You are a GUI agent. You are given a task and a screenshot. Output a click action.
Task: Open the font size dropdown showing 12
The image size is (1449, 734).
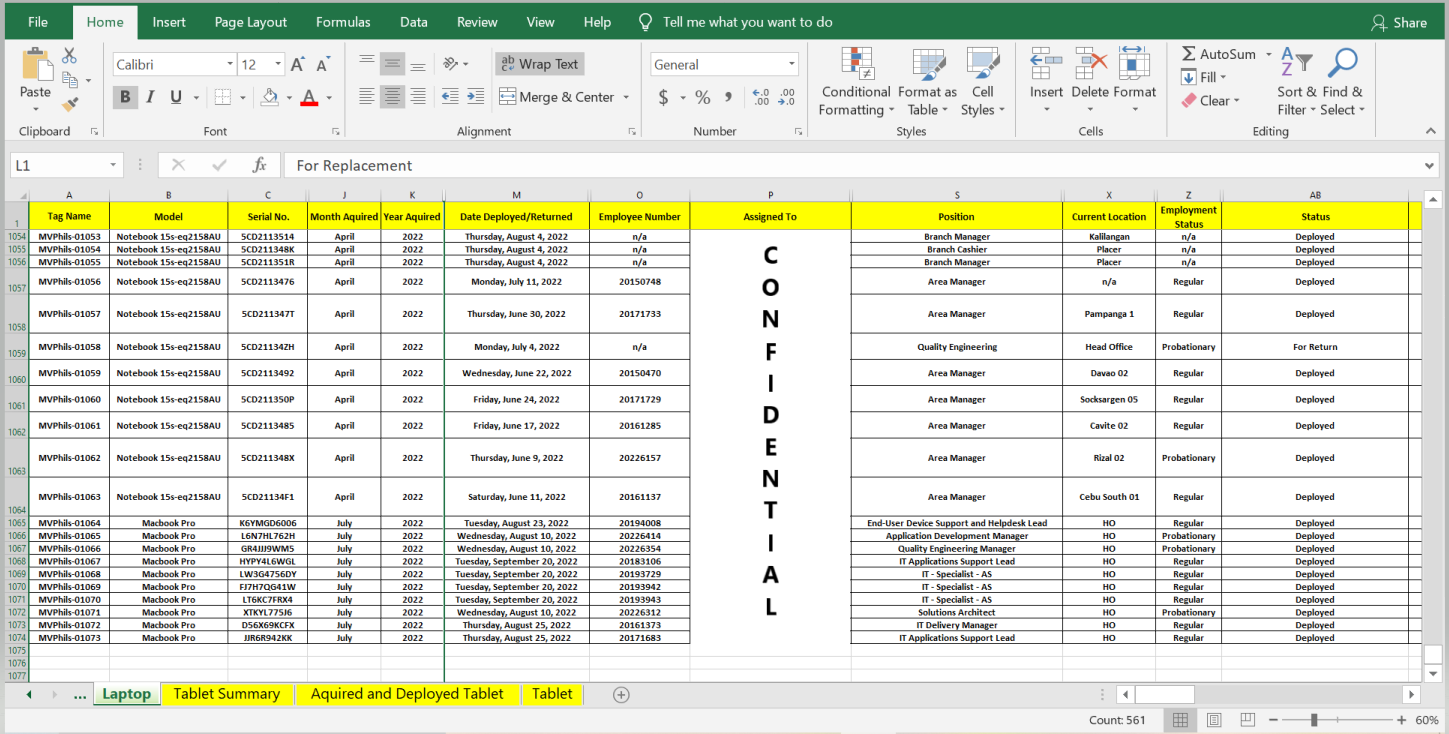tap(278, 65)
